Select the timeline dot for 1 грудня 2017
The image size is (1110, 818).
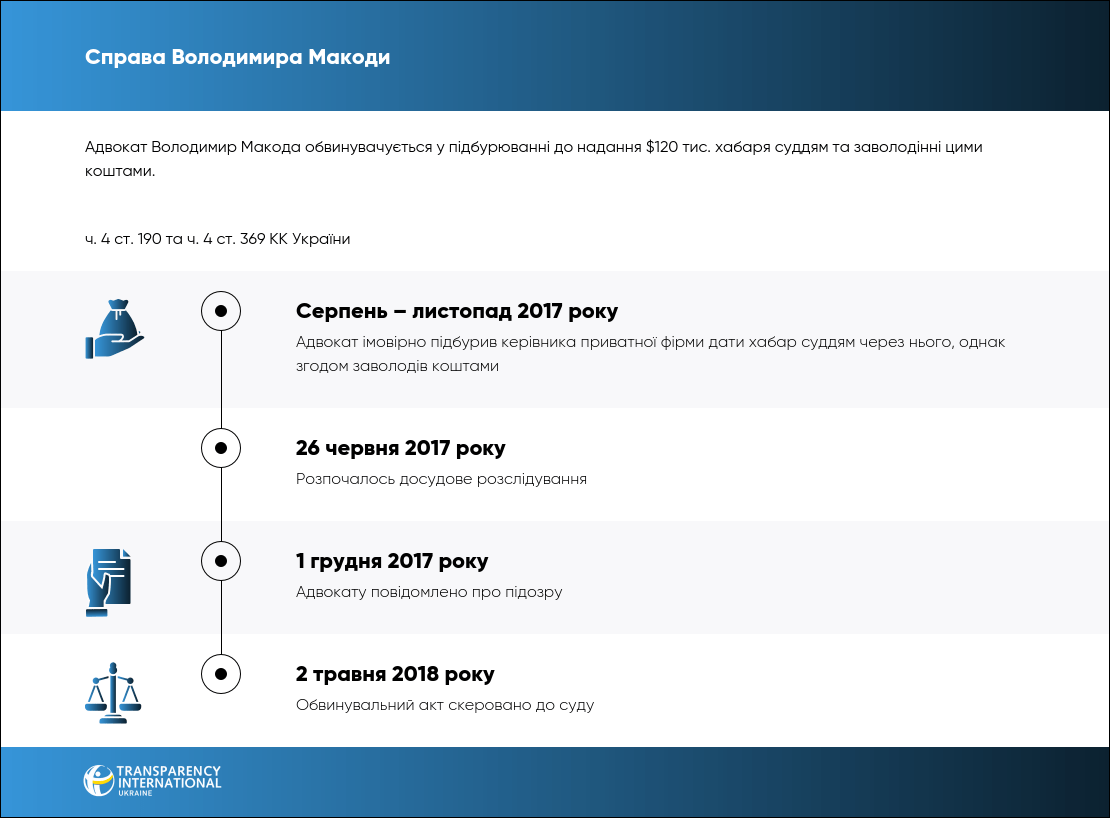pyautogui.click(x=221, y=561)
